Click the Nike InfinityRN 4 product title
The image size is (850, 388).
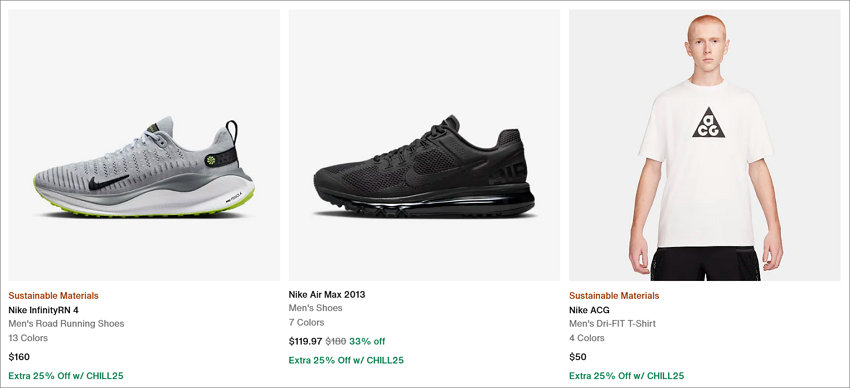click(x=43, y=311)
